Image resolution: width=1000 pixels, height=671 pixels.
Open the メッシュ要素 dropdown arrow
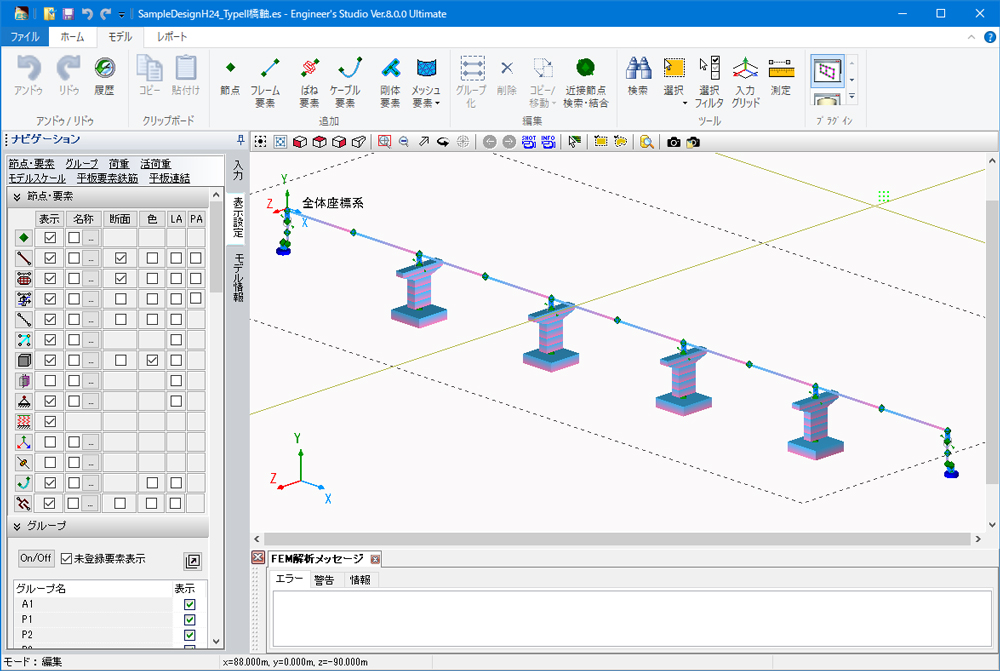click(x=437, y=103)
